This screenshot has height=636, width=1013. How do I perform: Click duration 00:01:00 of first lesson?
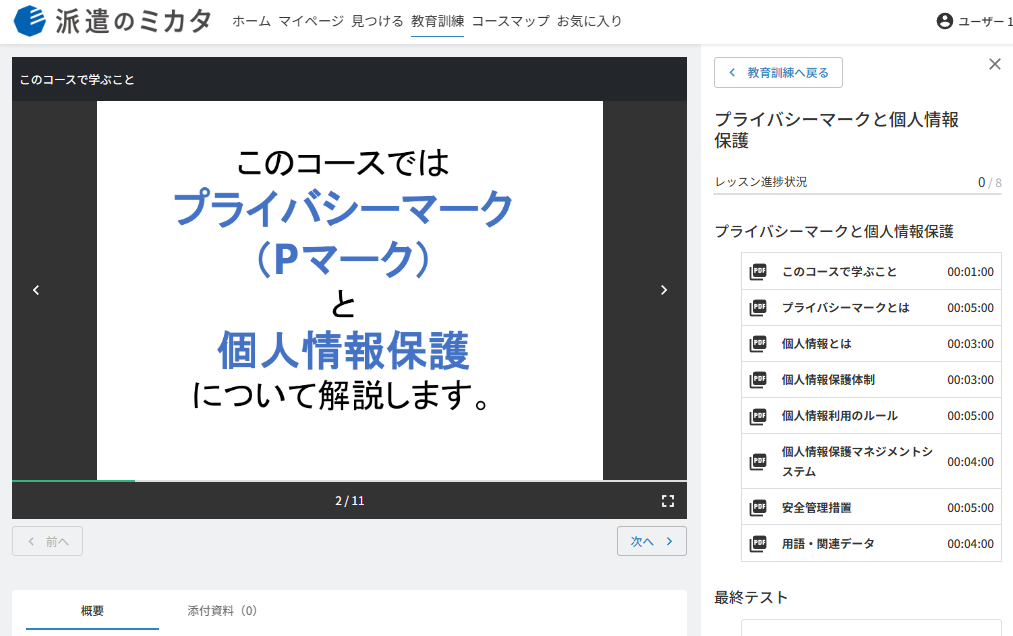(x=970, y=272)
